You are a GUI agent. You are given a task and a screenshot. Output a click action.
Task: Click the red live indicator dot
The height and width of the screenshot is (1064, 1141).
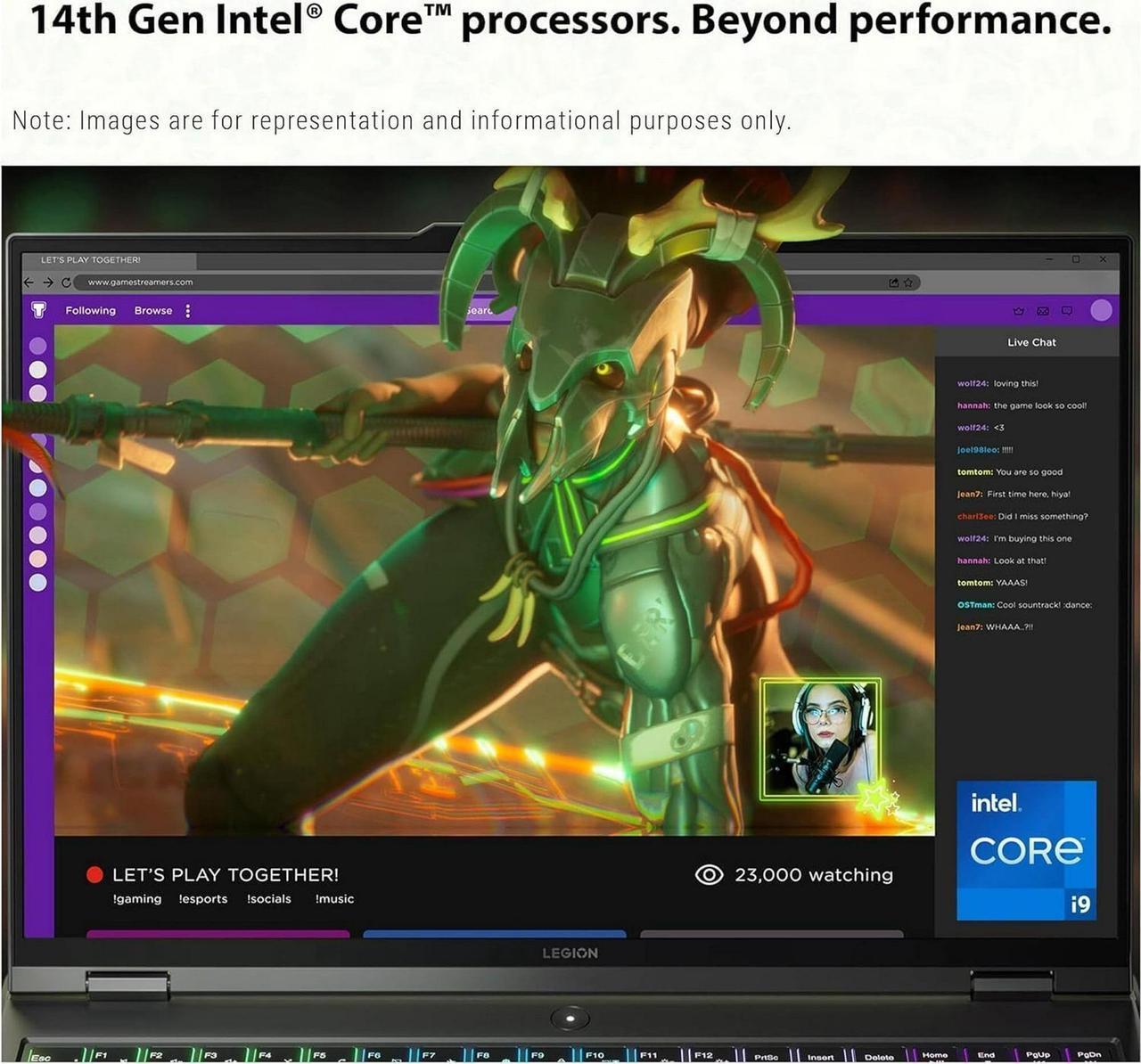94,875
